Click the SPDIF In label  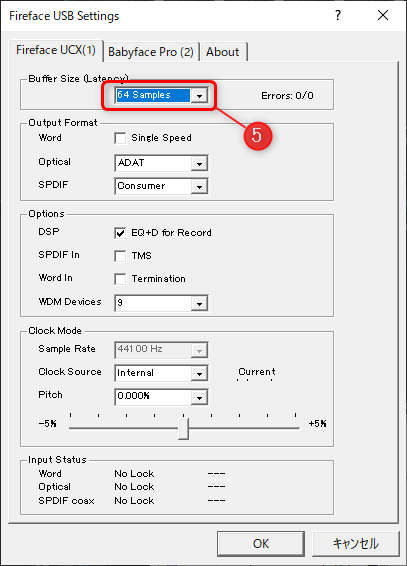pyautogui.click(x=59, y=255)
